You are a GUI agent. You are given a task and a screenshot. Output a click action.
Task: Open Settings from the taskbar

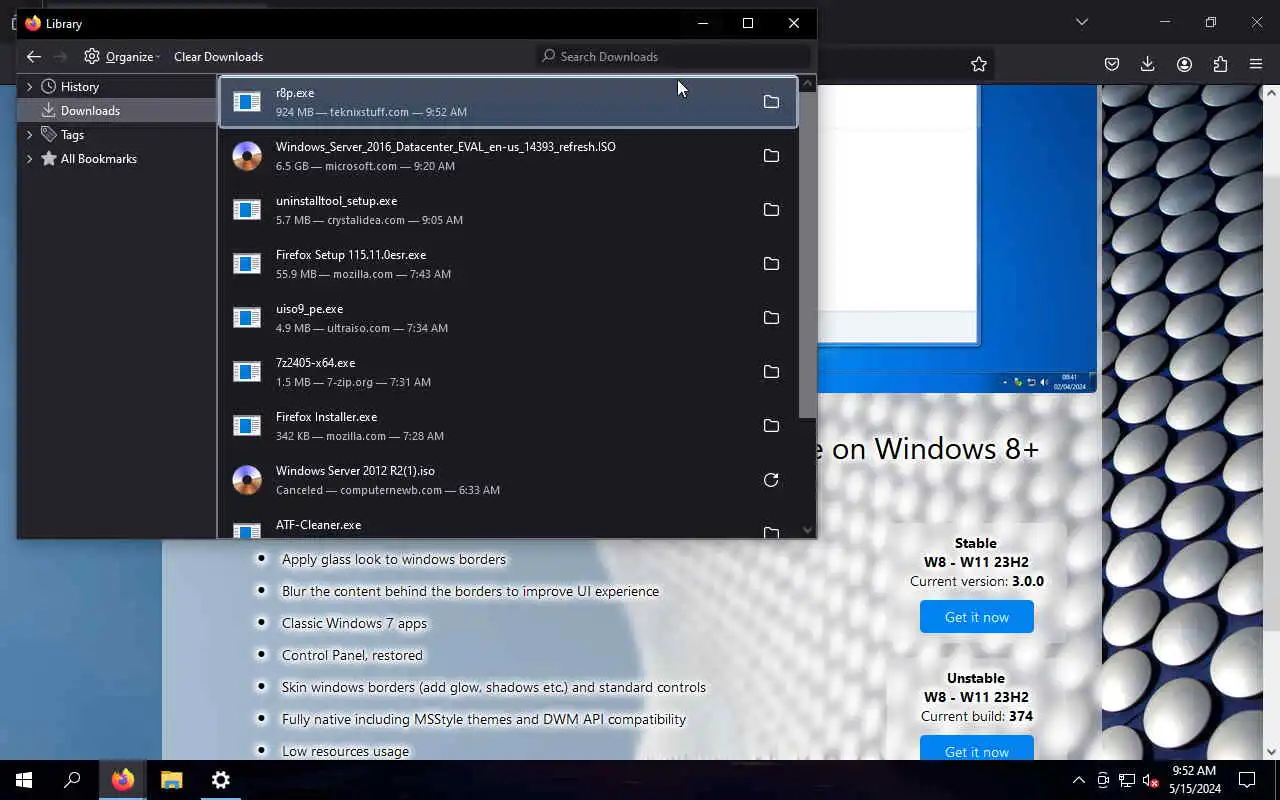click(221, 780)
